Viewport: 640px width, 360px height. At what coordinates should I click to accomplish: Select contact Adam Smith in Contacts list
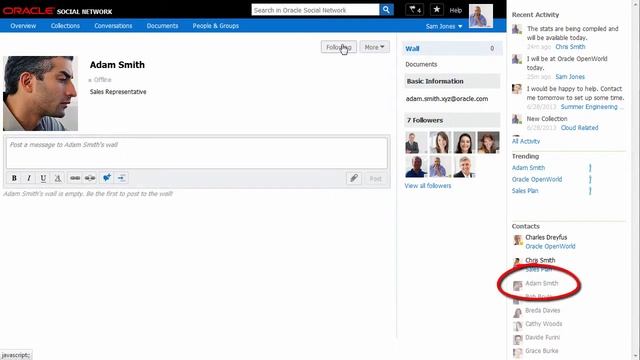pos(541,283)
